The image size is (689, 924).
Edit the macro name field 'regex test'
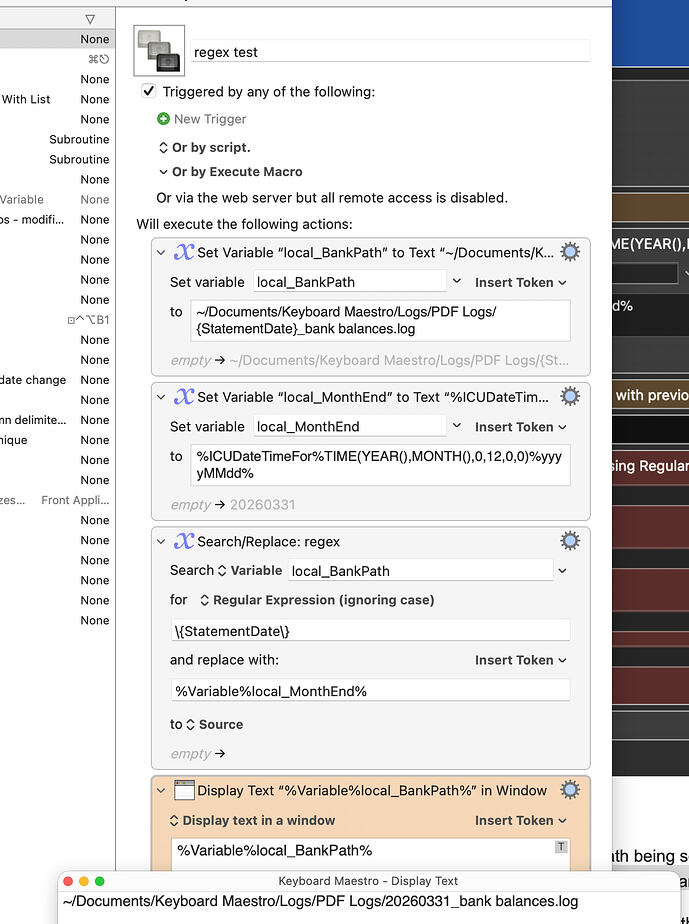390,52
